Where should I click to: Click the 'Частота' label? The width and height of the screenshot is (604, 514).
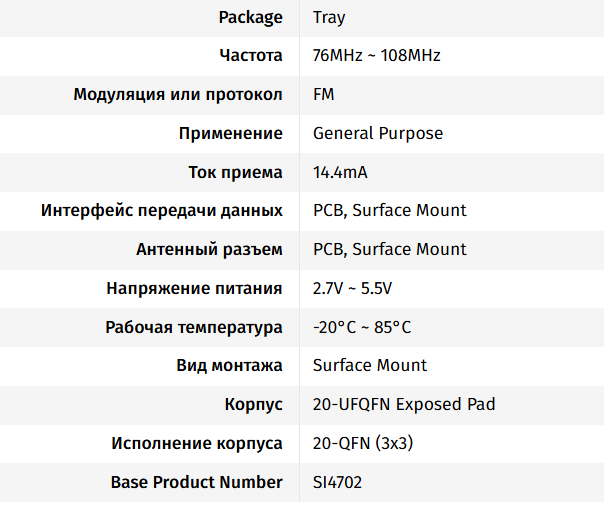tap(251, 56)
